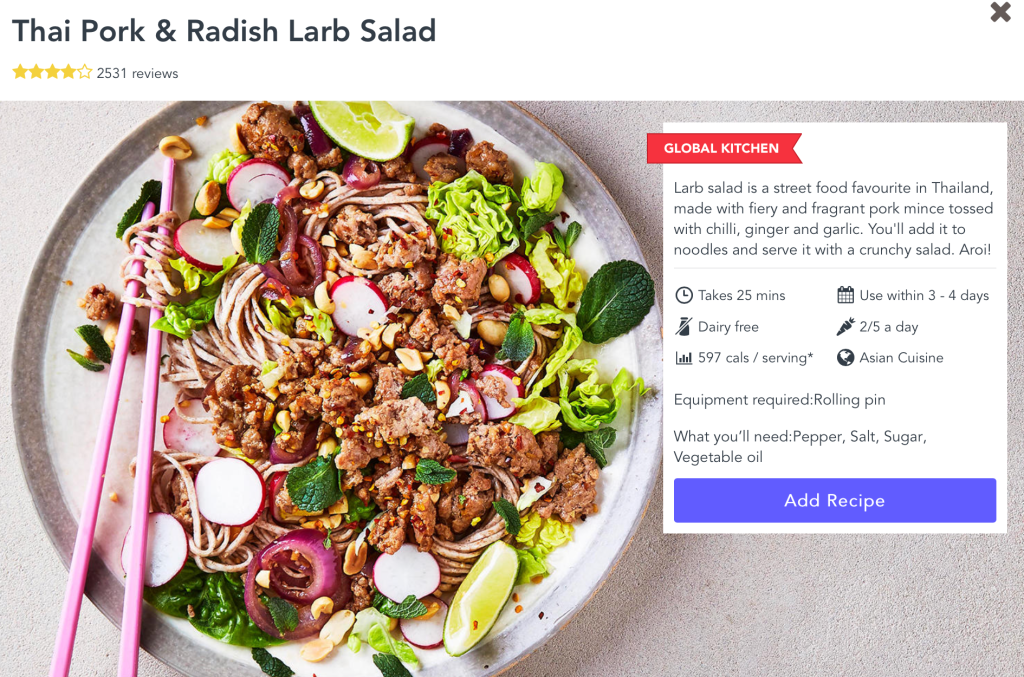Viewport: 1024px width, 677px height.
Task: Click the larb salad dish photo
Action: [x=330, y=390]
